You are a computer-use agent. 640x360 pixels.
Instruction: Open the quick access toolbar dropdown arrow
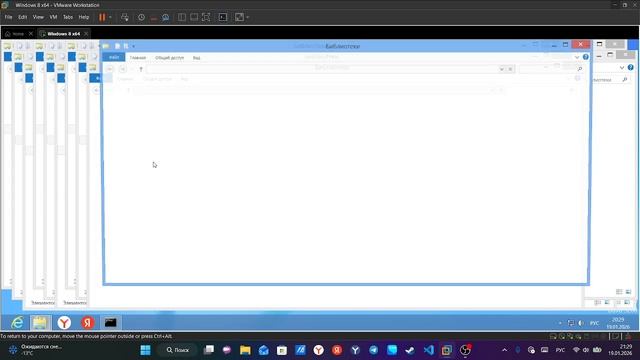(133, 46)
